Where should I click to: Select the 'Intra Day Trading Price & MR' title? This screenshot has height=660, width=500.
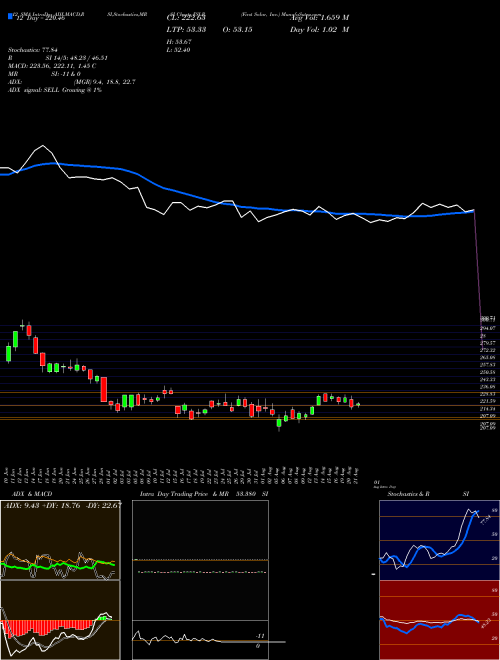pyautogui.click(x=185, y=494)
